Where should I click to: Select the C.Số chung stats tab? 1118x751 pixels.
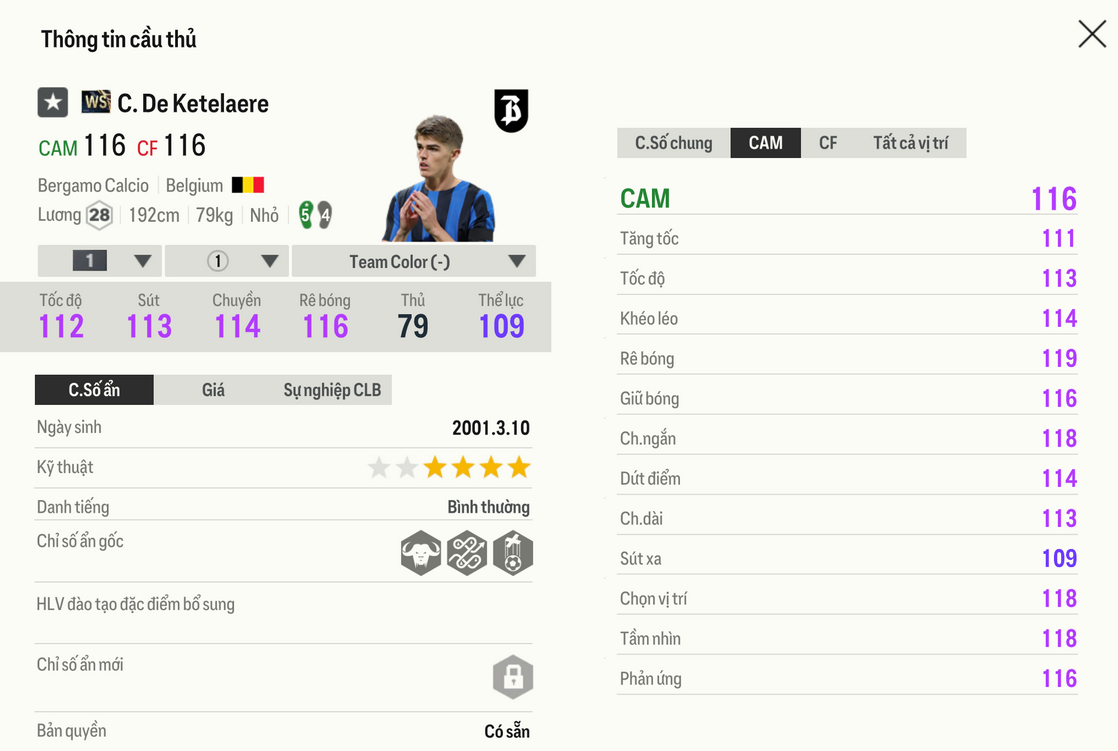(x=674, y=143)
